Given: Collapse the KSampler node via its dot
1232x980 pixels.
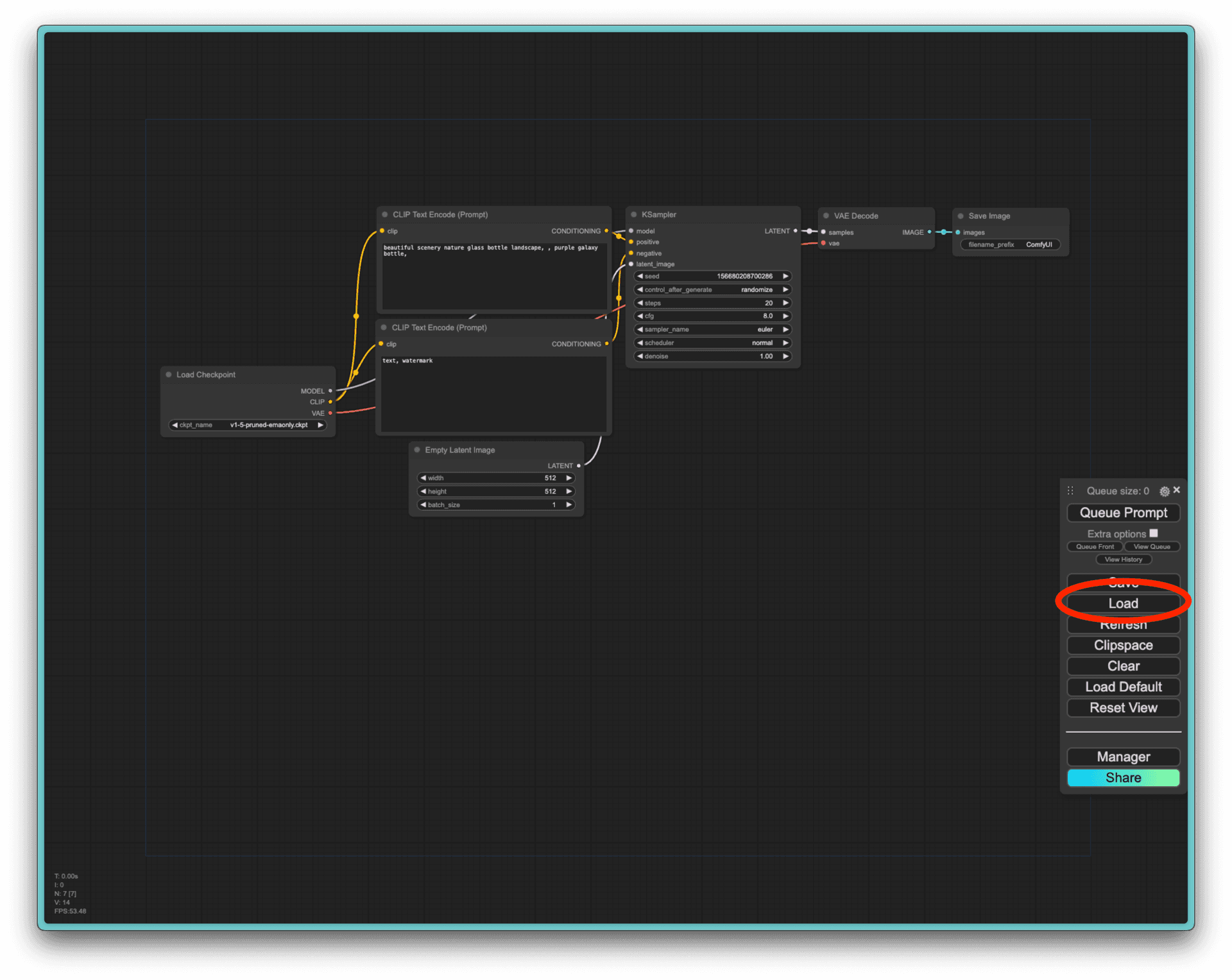Looking at the screenshot, I should click(633, 214).
